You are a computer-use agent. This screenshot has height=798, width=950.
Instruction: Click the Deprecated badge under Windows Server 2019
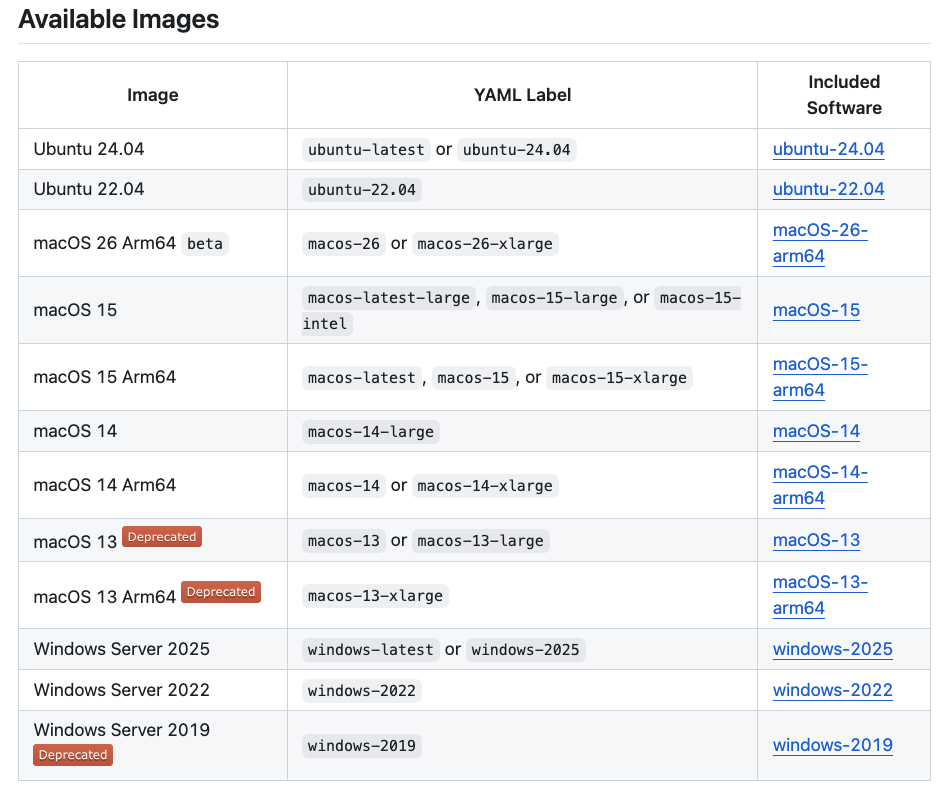(73, 755)
